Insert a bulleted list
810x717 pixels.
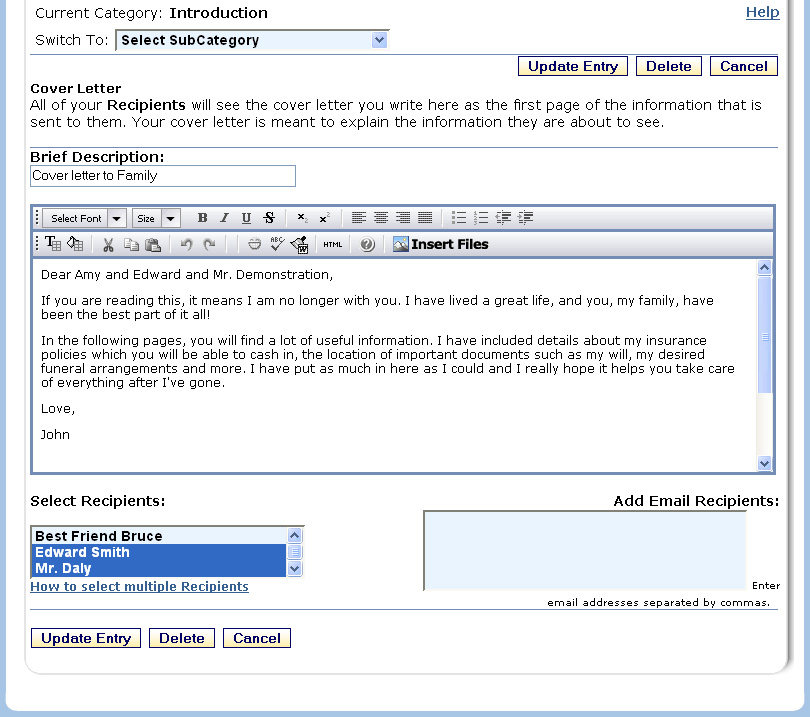[459, 218]
